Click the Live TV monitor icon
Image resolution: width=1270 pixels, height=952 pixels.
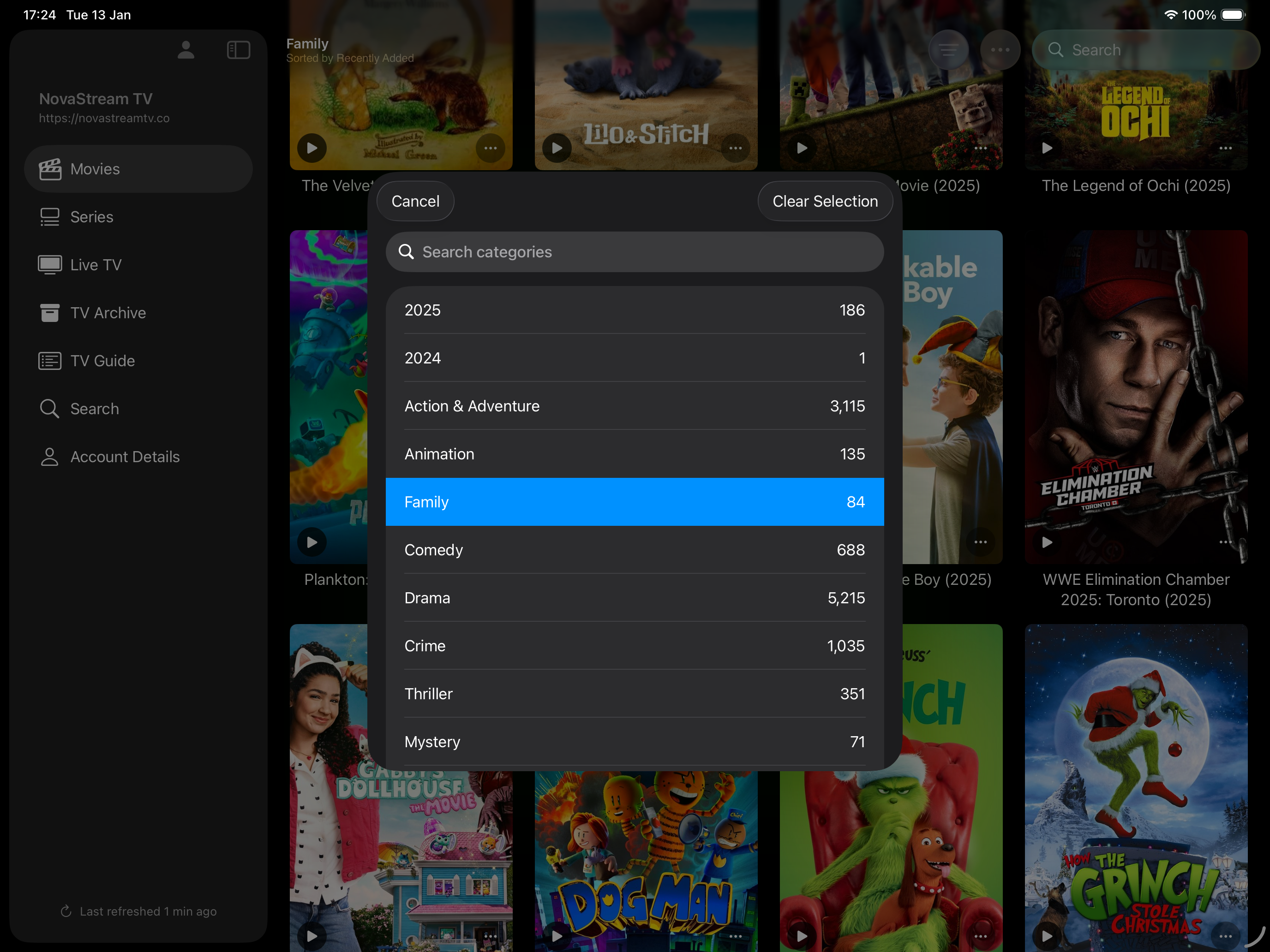(x=50, y=265)
